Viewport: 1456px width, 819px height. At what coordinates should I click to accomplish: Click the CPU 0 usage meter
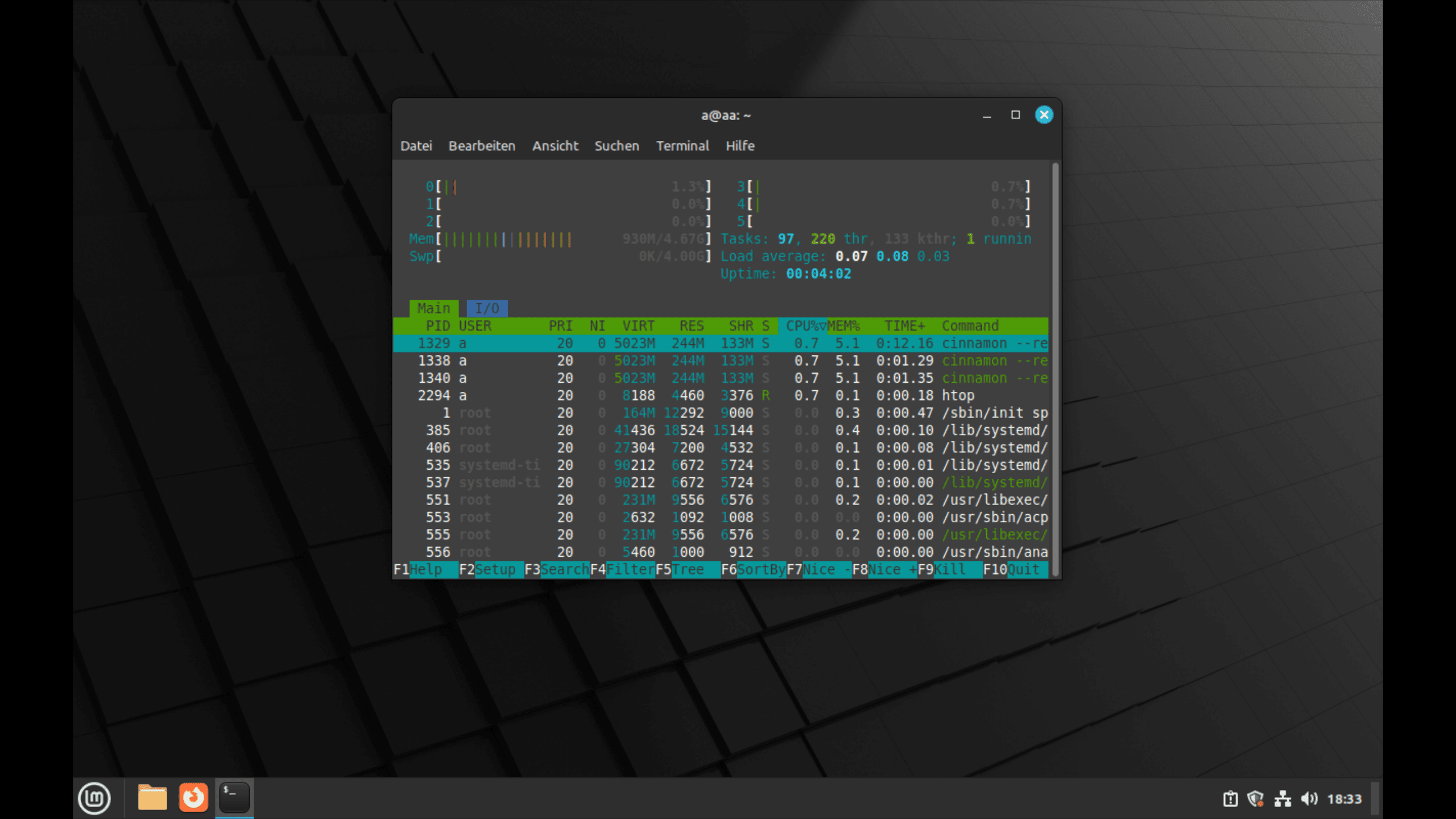click(568, 187)
